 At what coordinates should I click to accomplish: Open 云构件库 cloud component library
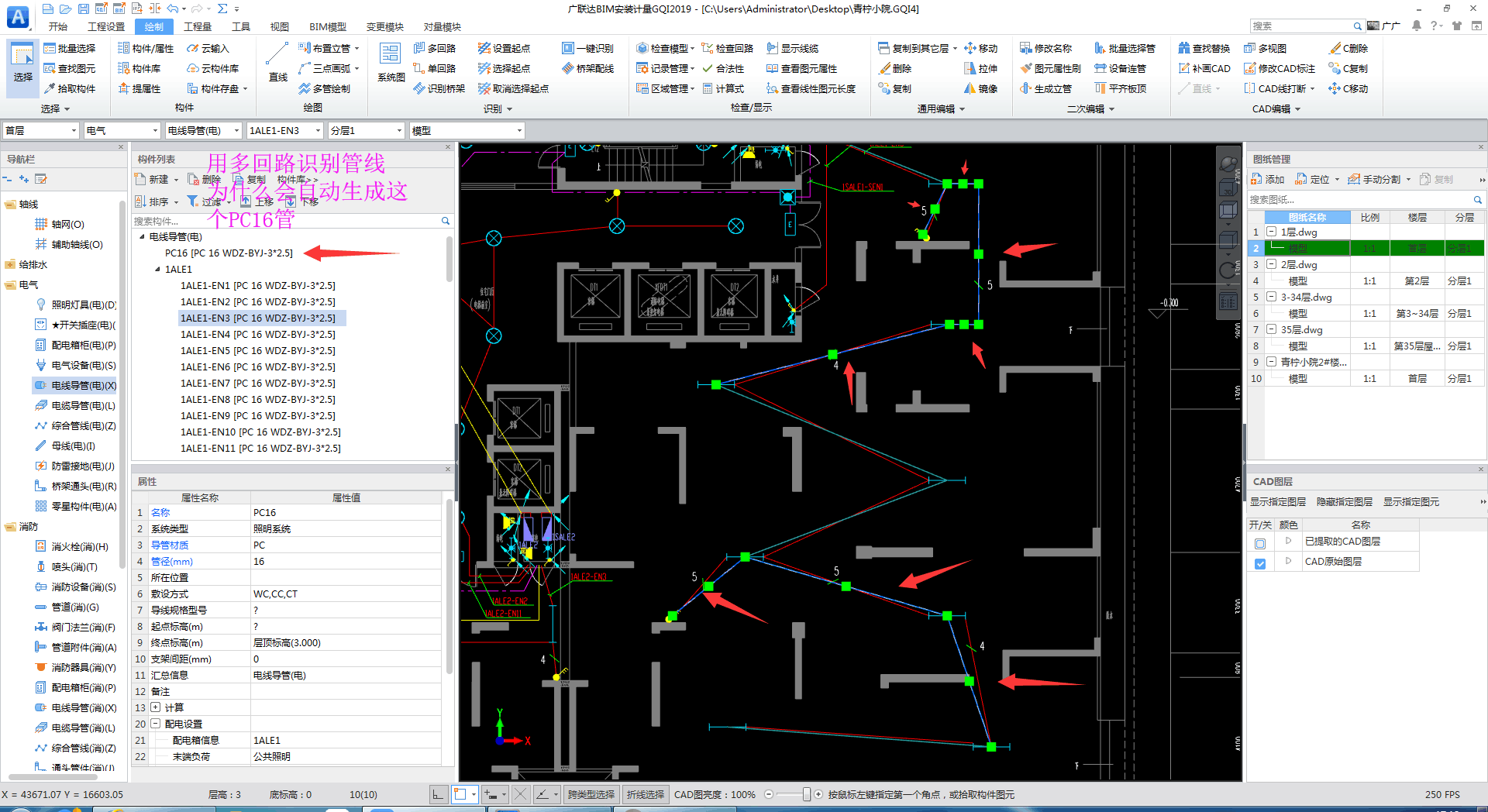[213, 68]
